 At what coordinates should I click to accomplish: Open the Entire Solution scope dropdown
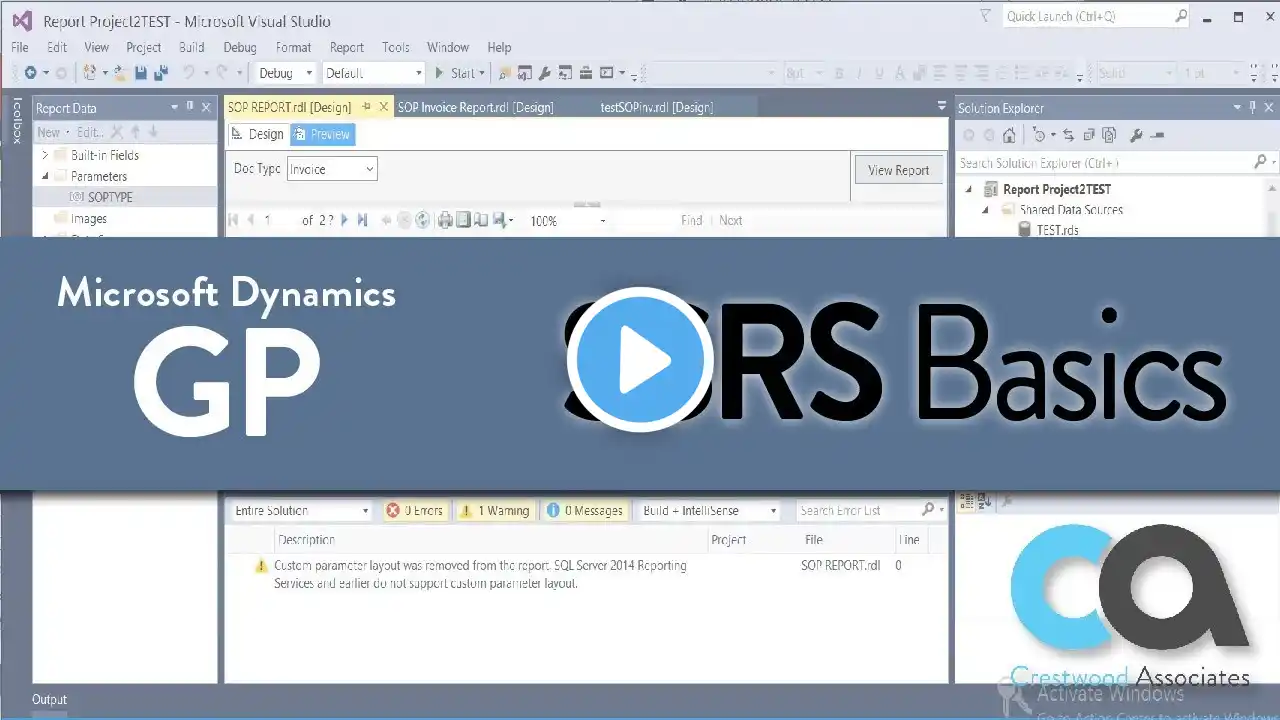click(x=301, y=510)
